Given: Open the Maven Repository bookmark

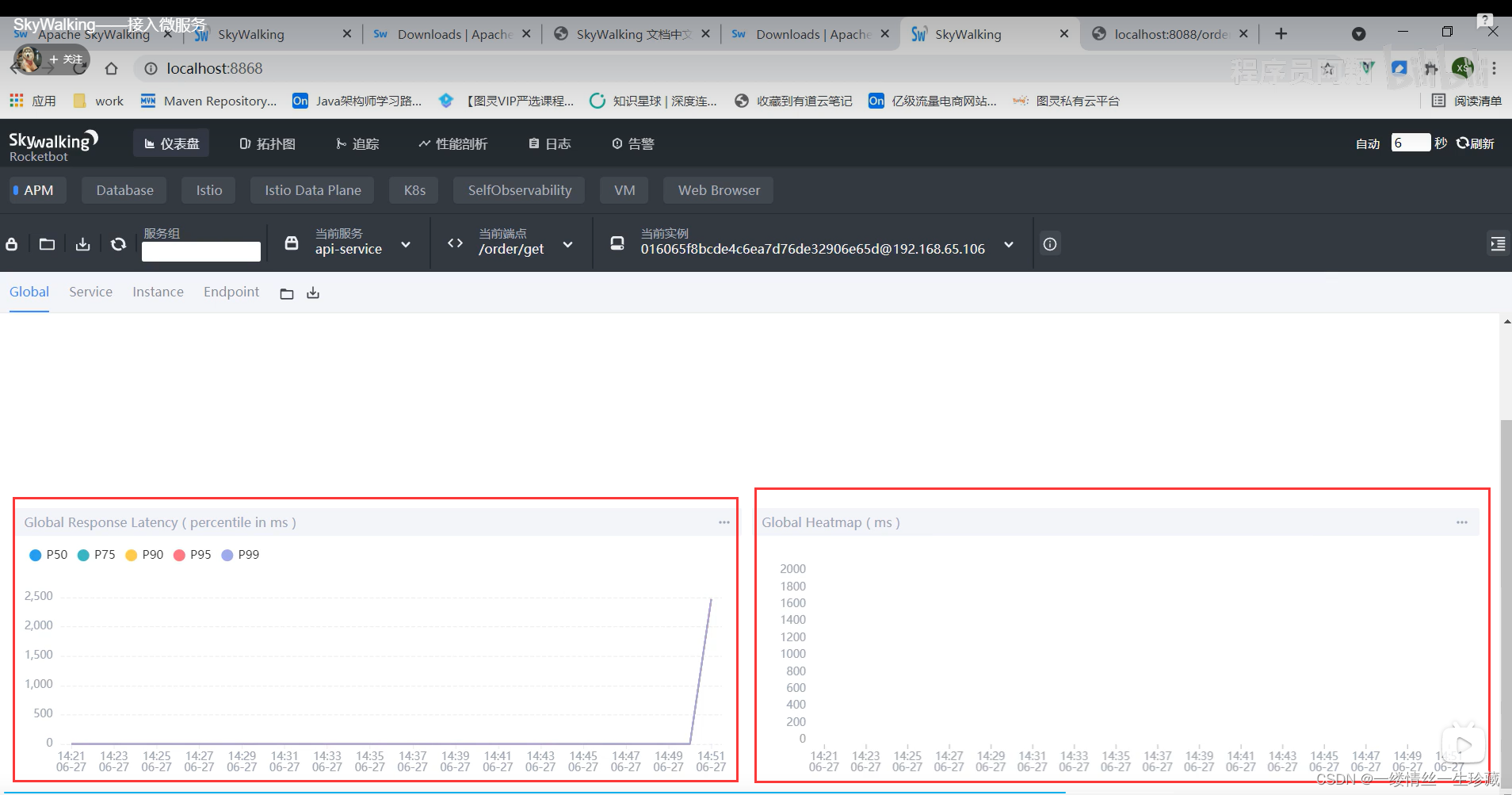Looking at the screenshot, I should tap(209, 101).
